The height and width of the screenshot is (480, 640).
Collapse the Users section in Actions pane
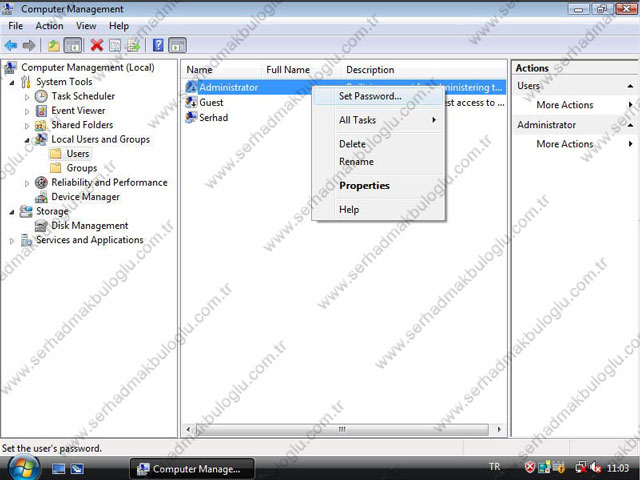tap(630, 86)
